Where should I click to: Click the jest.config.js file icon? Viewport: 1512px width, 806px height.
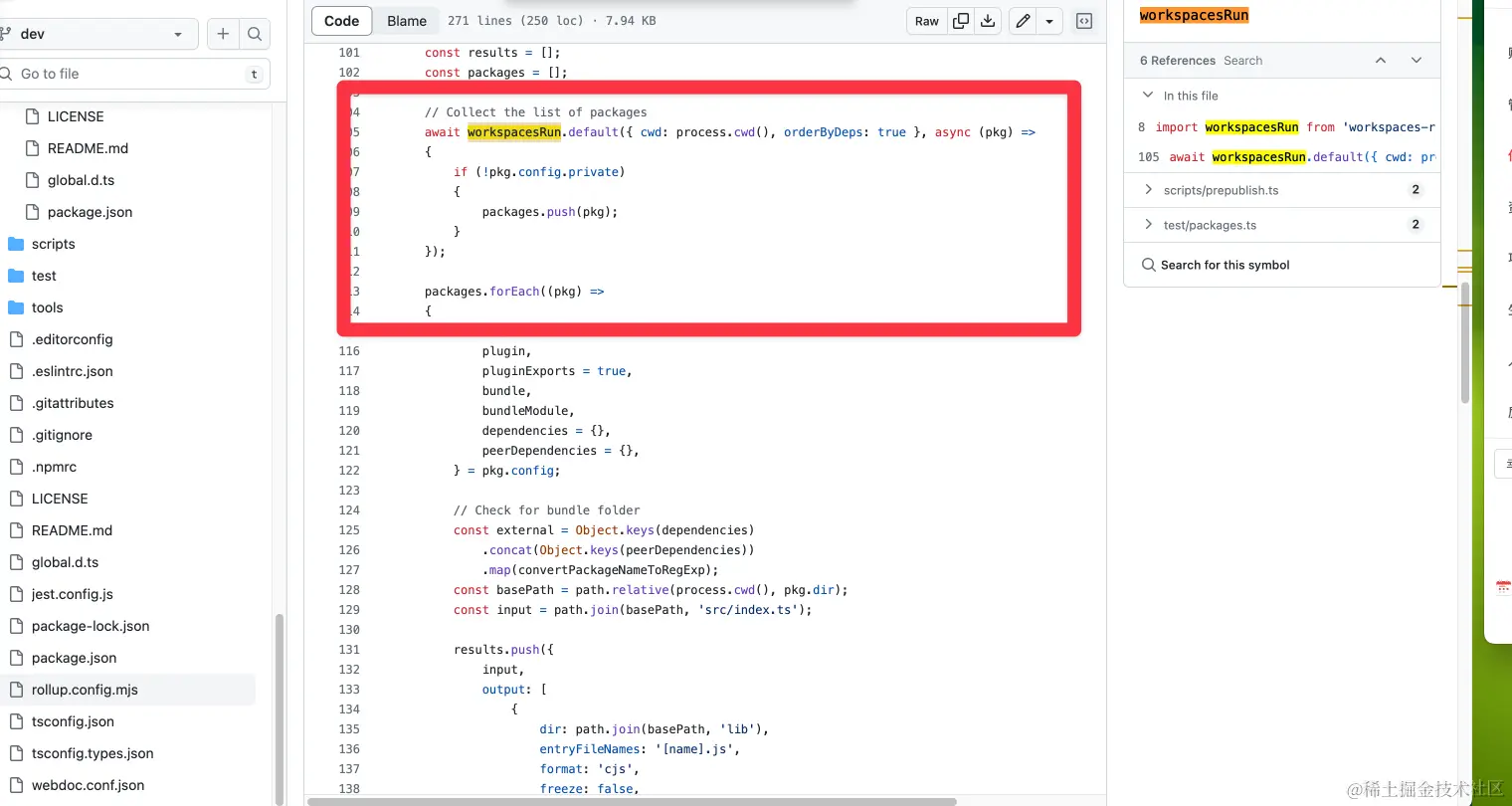[x=16, y=594]
